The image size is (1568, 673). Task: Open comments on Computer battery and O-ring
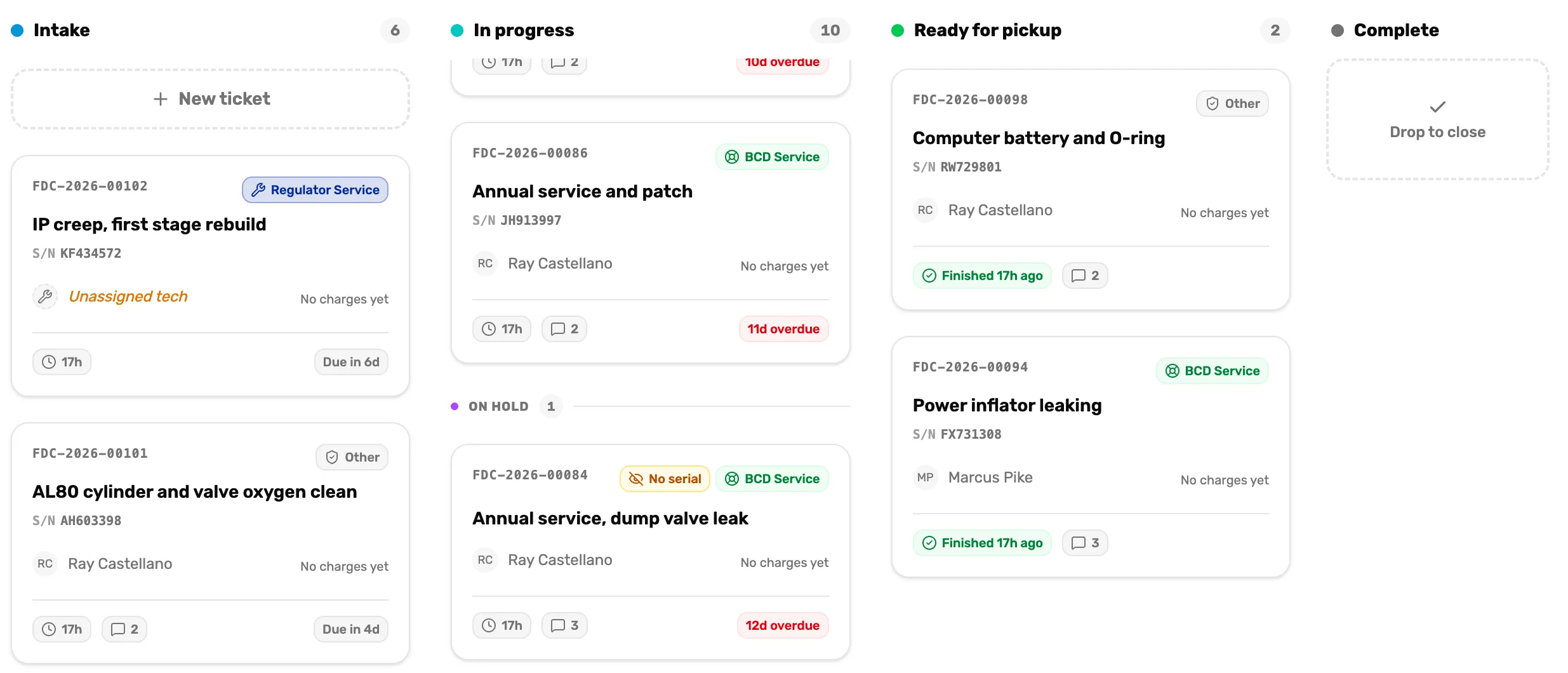click(x=1085, y=276)
